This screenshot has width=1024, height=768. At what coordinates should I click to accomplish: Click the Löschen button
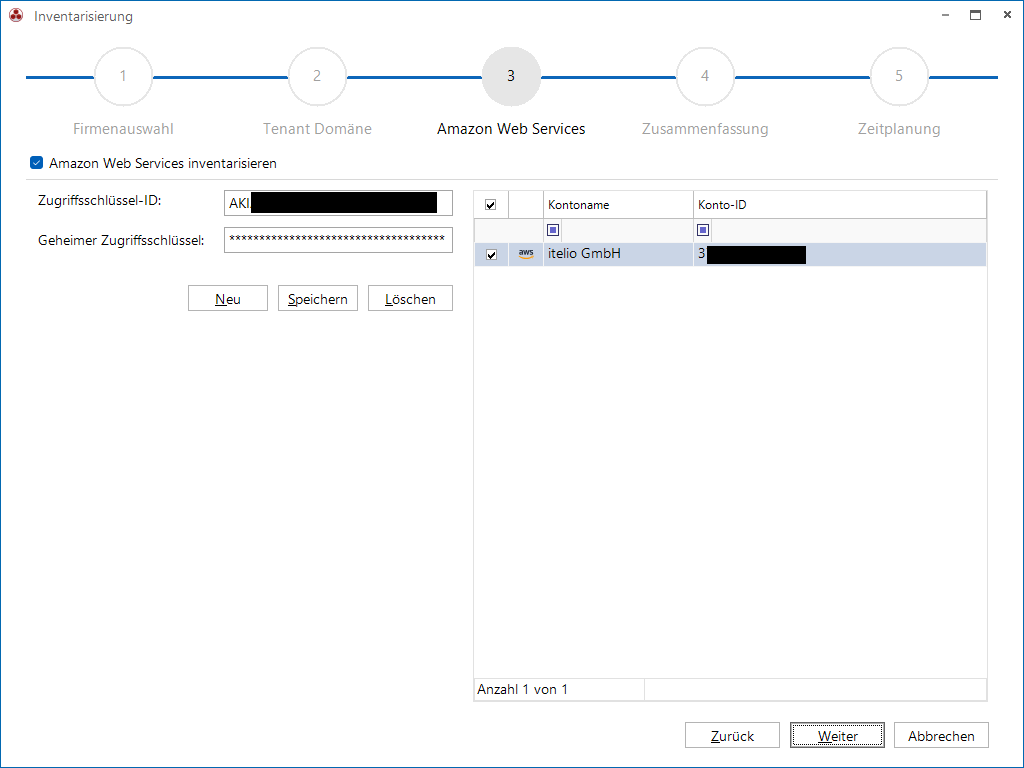410,298
